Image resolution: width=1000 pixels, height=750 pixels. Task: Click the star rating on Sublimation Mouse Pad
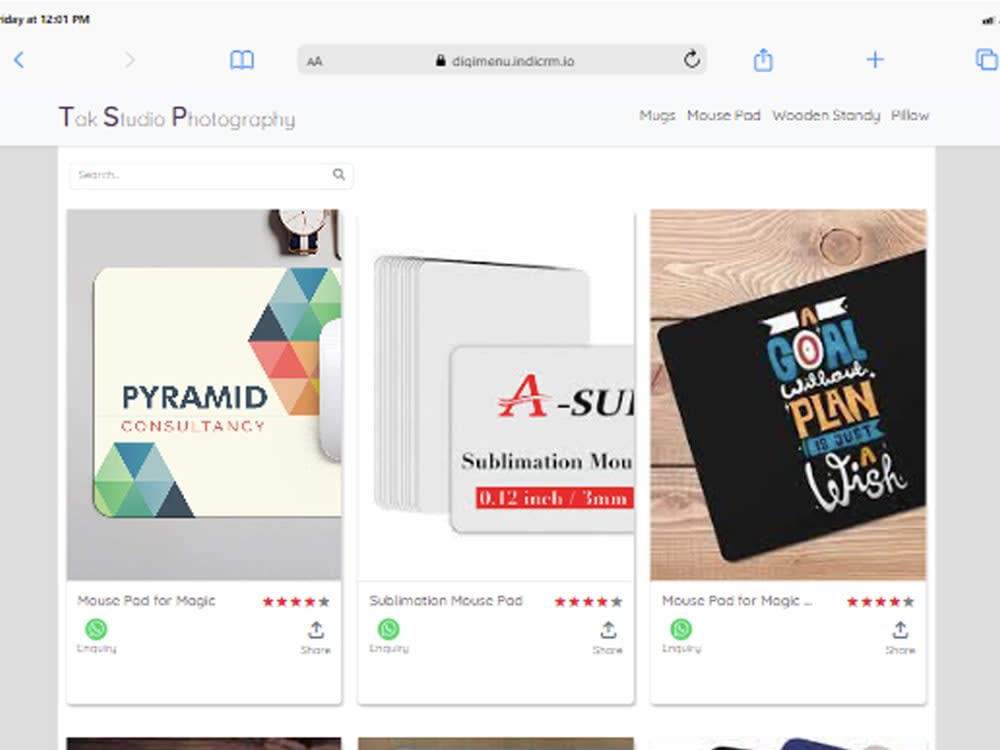coord(588,601)
